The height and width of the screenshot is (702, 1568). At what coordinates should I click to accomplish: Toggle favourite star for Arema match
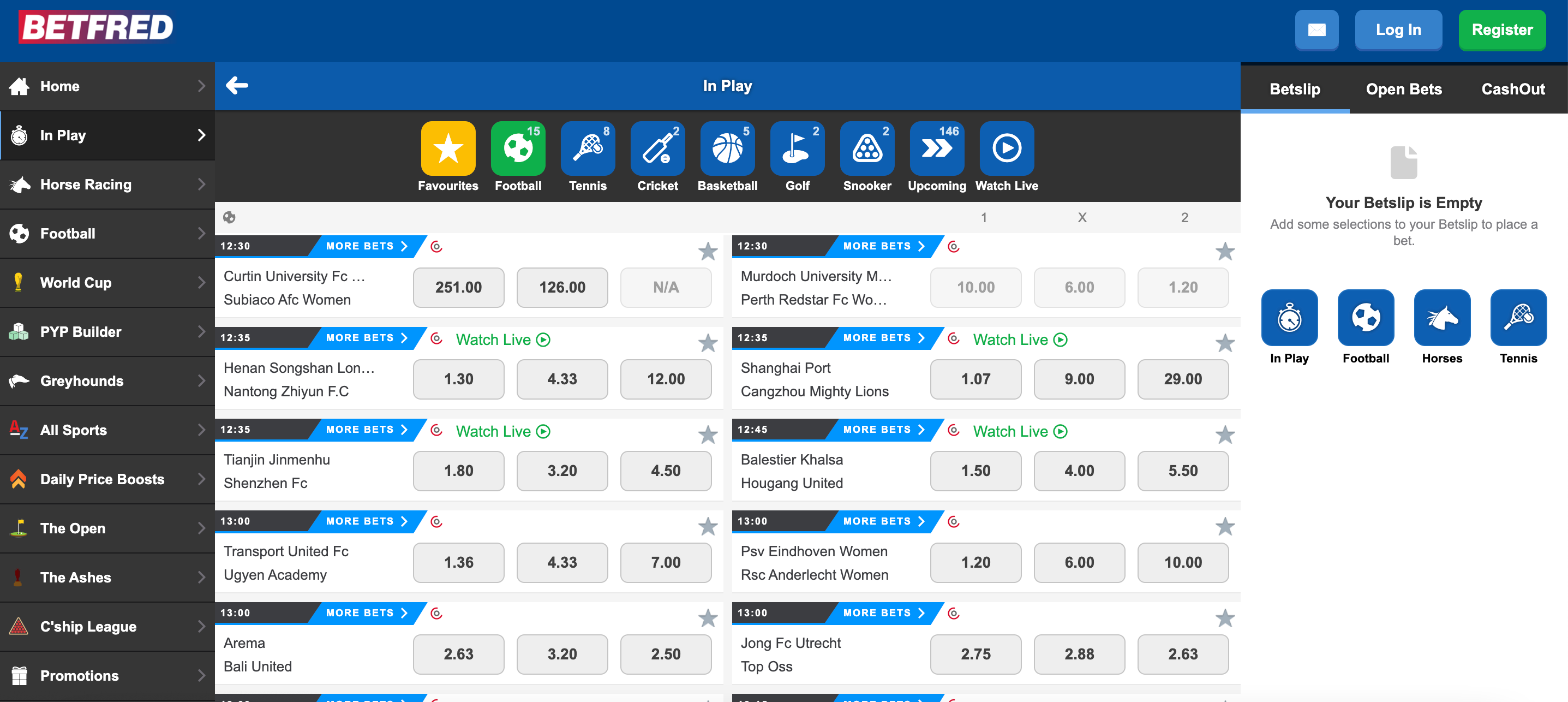coord(707,618)
